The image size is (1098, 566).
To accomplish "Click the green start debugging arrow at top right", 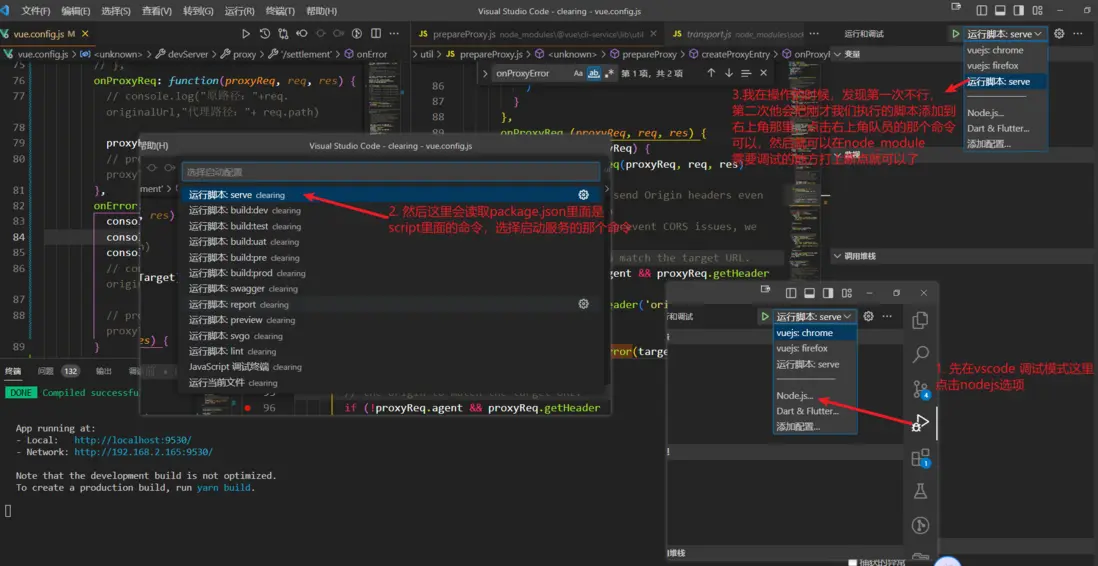I will click(x=956, y=34).
